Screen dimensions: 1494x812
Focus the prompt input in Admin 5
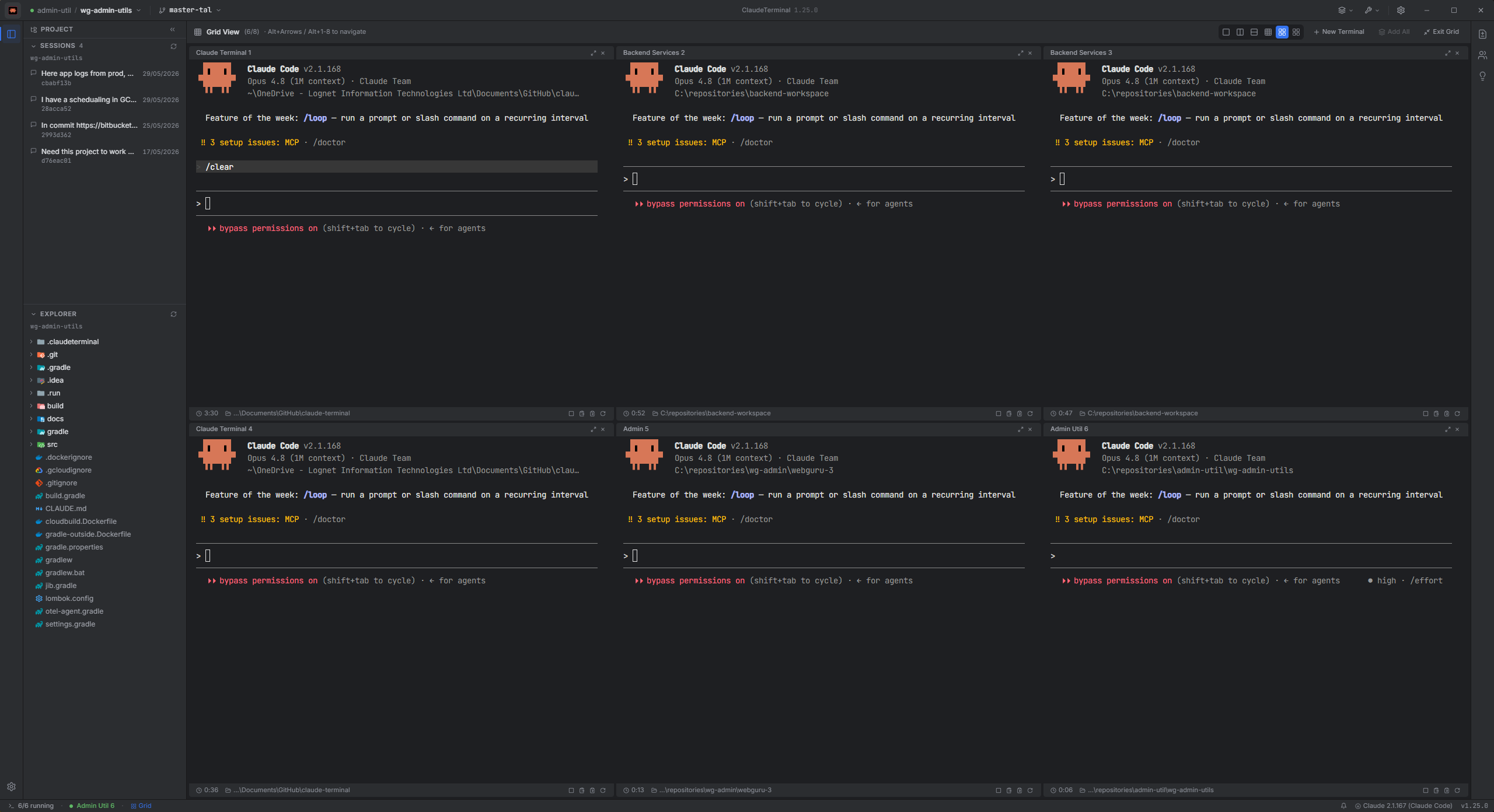pyautogui.click(x=823, y=556)
